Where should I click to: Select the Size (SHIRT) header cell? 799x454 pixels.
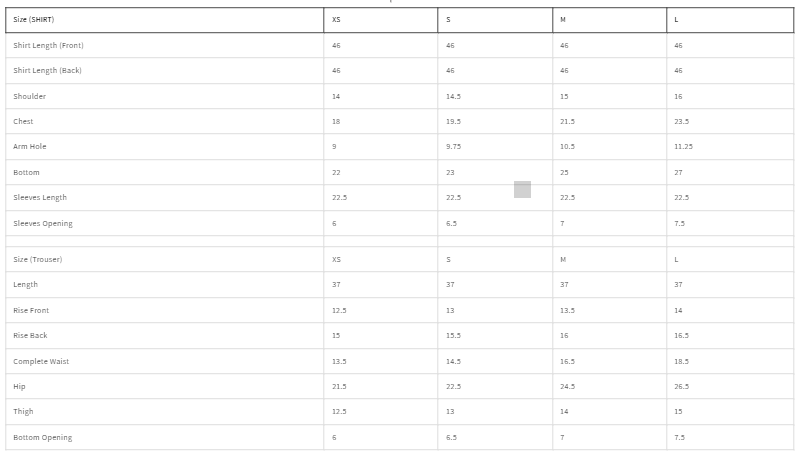click(165, 20)
